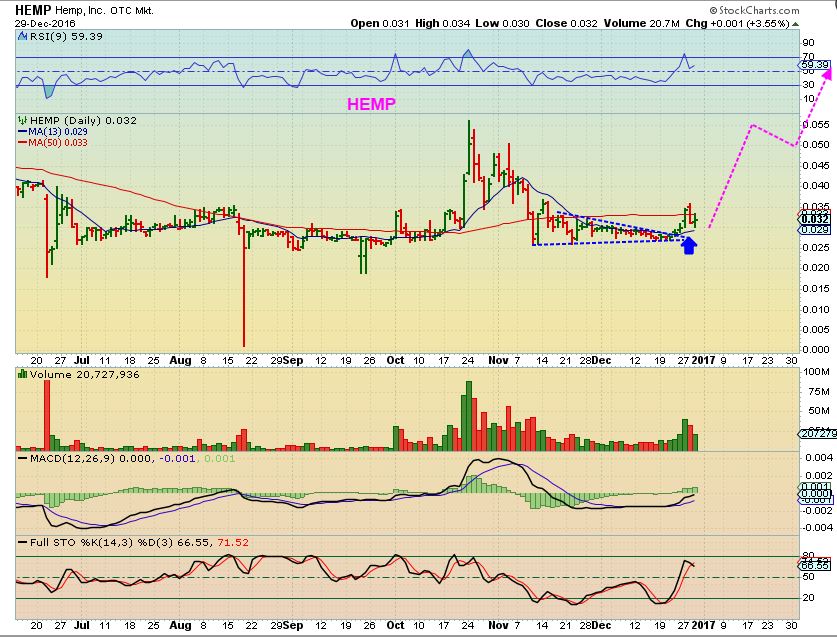The image size is (837, 637).
Task: Click the 'Hemp, Inc.' company name
Action: 80,11
